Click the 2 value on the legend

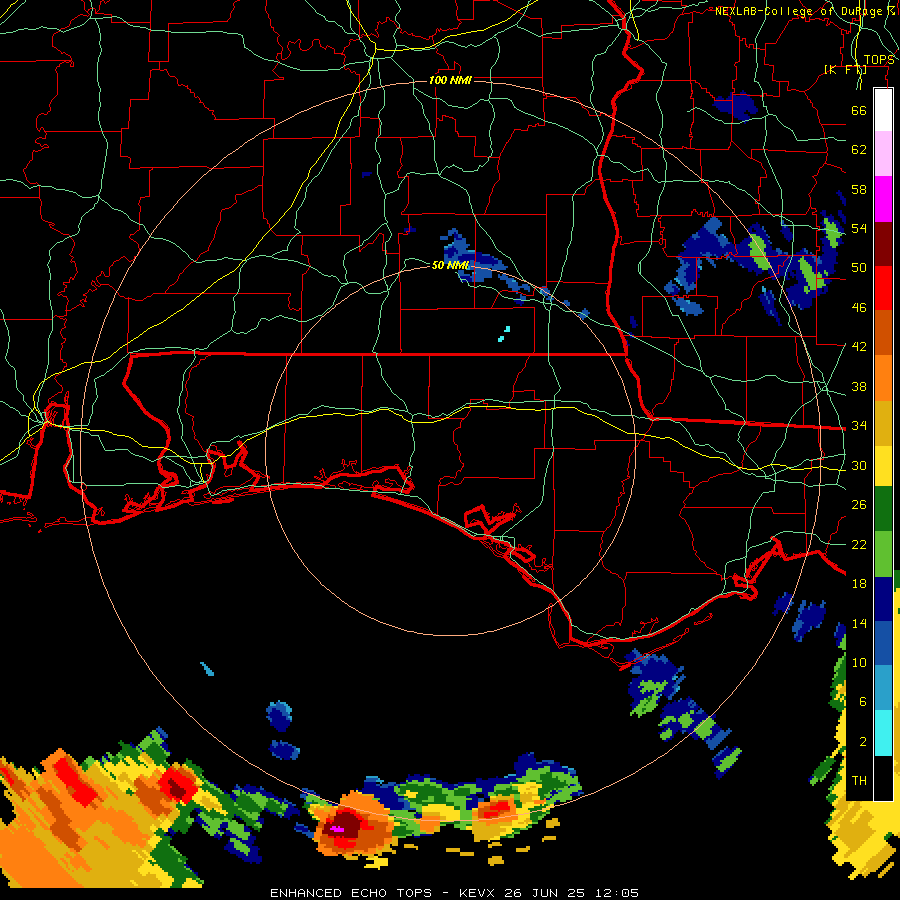click(x=863, y=742)
